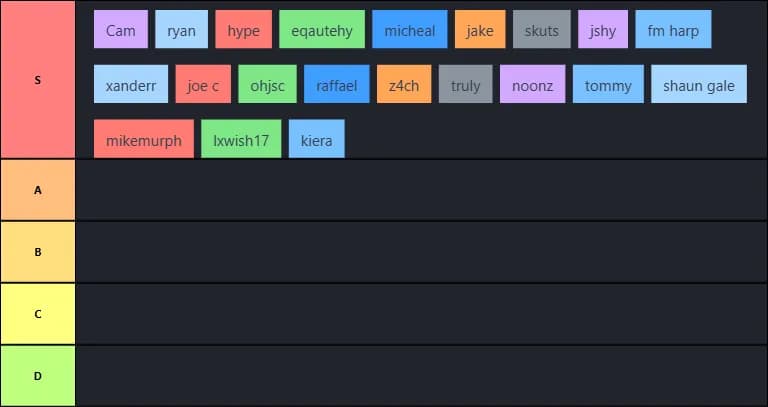Click the shaun gale tile

(x=699, y=85)
